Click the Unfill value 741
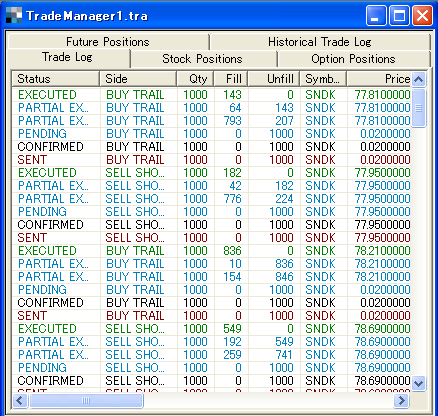Image resolution: width=438 pixels, height=416 pixels. [284, 355]
